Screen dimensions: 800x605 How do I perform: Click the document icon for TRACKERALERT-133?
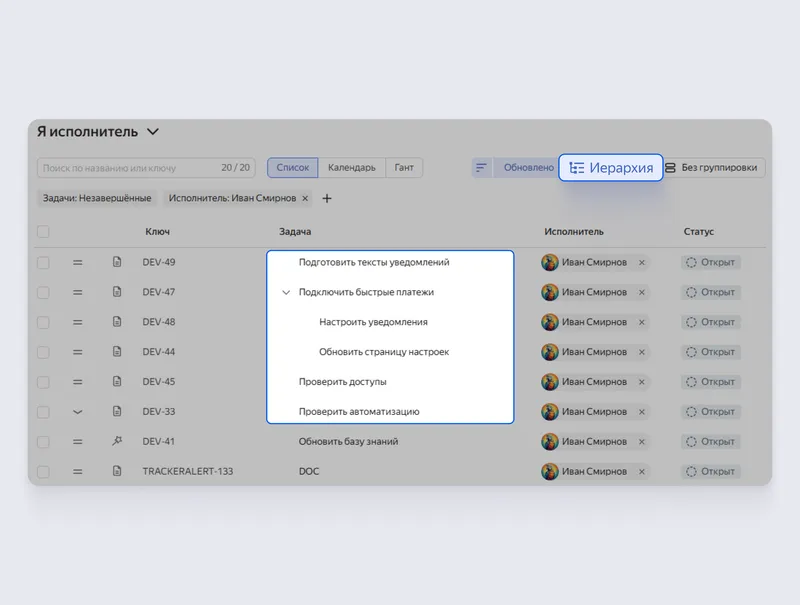(117, 471)
